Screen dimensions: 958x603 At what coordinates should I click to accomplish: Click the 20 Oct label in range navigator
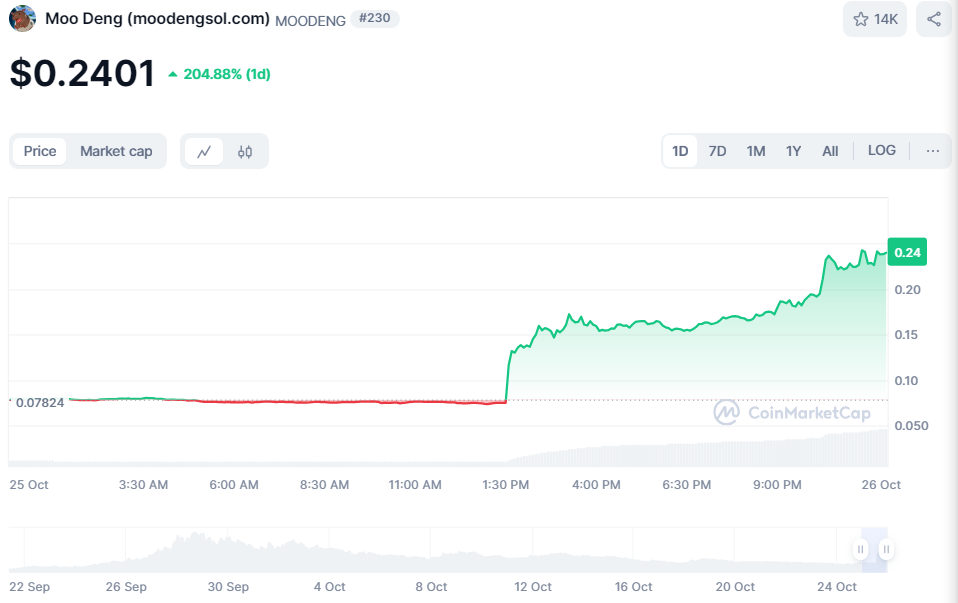[735, 587]
